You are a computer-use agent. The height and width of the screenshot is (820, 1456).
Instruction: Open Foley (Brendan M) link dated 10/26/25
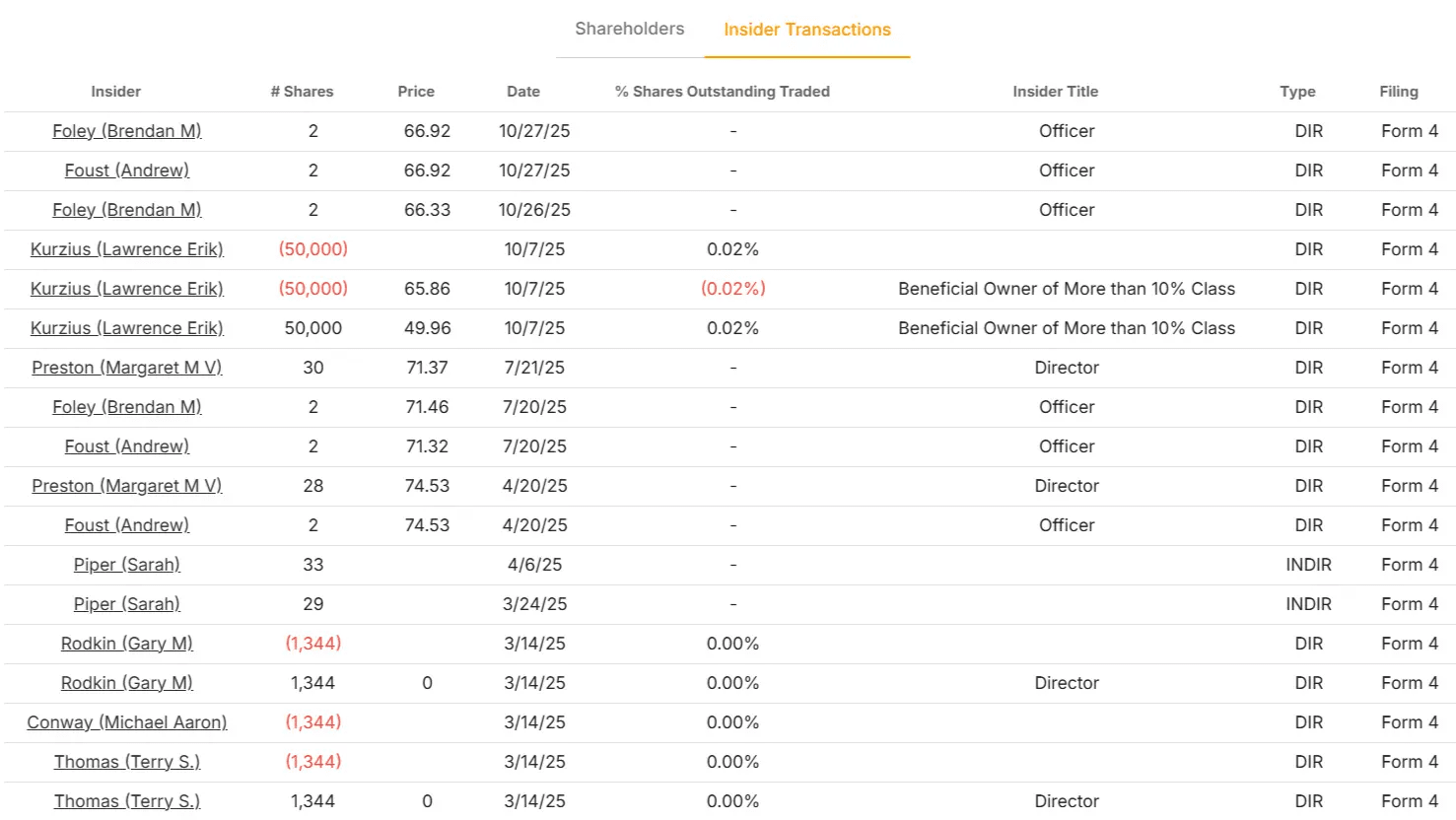(127, 210)
